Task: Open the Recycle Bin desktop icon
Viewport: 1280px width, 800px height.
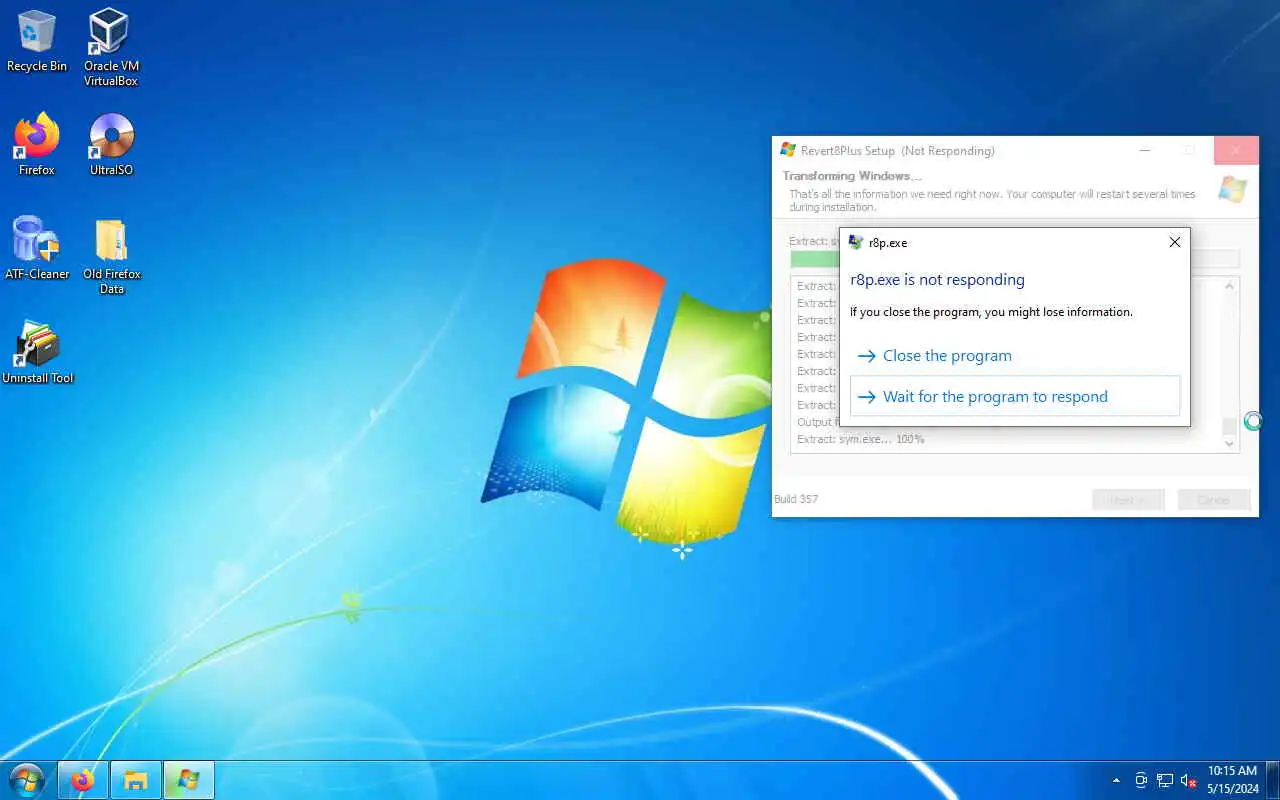Action: coord(37,42)
